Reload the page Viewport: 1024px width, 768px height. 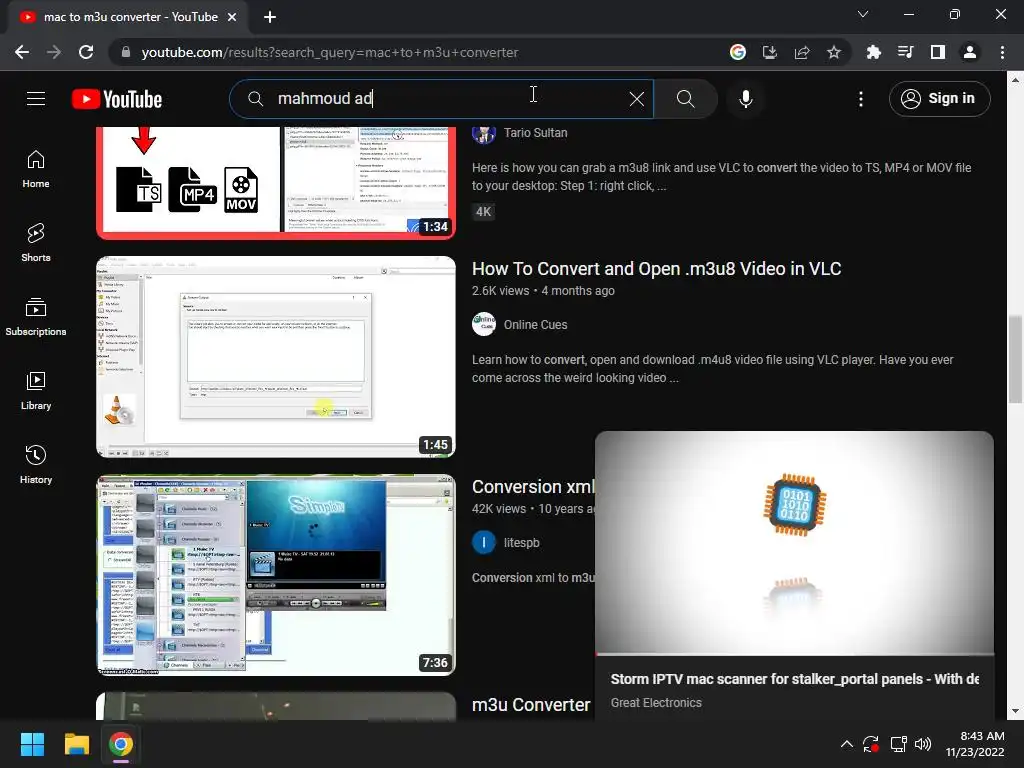[x=86, y=52]
